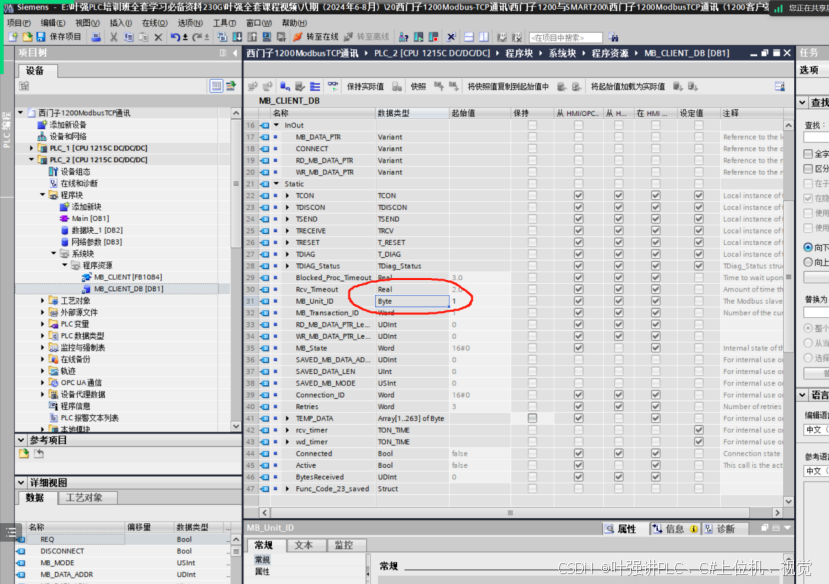This screenshot has height=584, width=829.
Task: Click the Download block to device icon in DB toolbar
Action: [x=285, y=86]
